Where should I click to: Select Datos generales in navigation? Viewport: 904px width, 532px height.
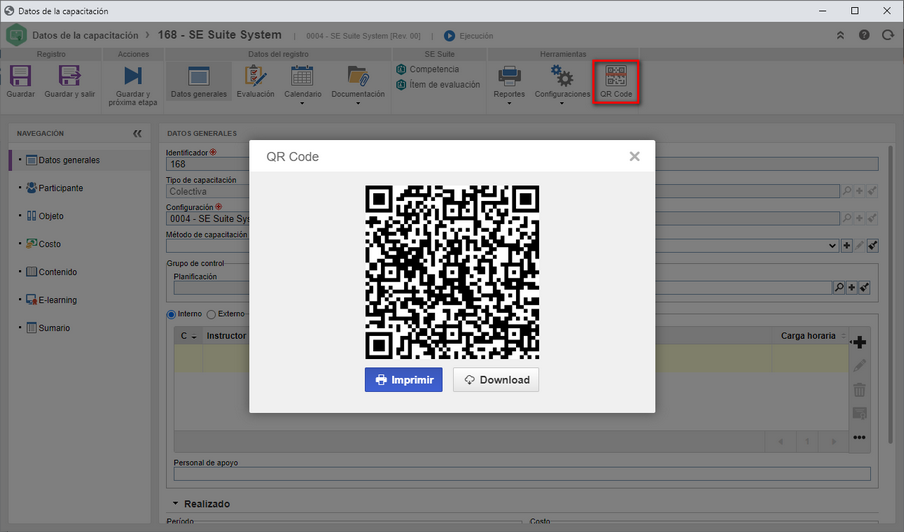point(80,160)
